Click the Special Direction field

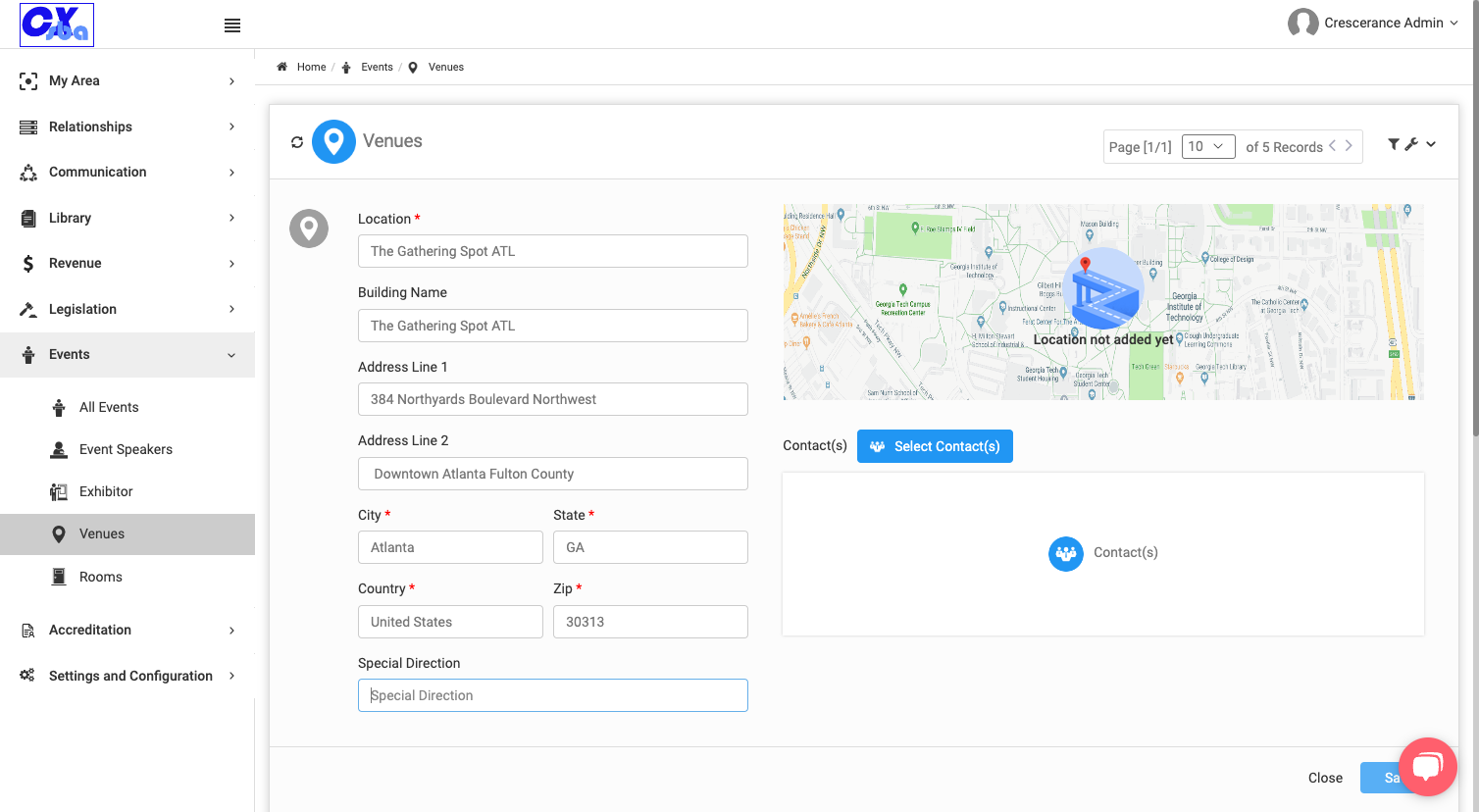pyautogui.click(x=553, y=695)
